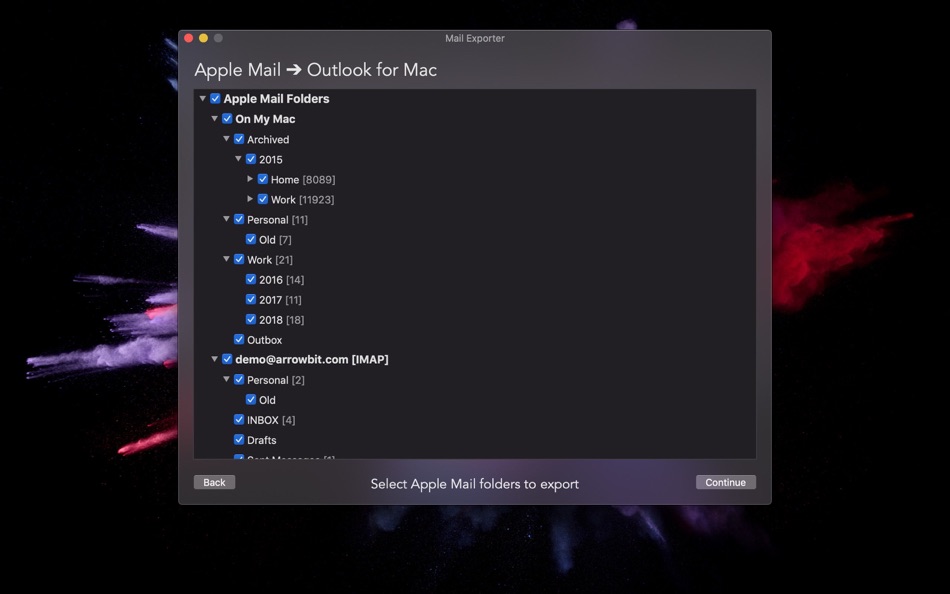950x594 pixels.
Task: Select the Drafts label
Action: click(x=262, y=440)
